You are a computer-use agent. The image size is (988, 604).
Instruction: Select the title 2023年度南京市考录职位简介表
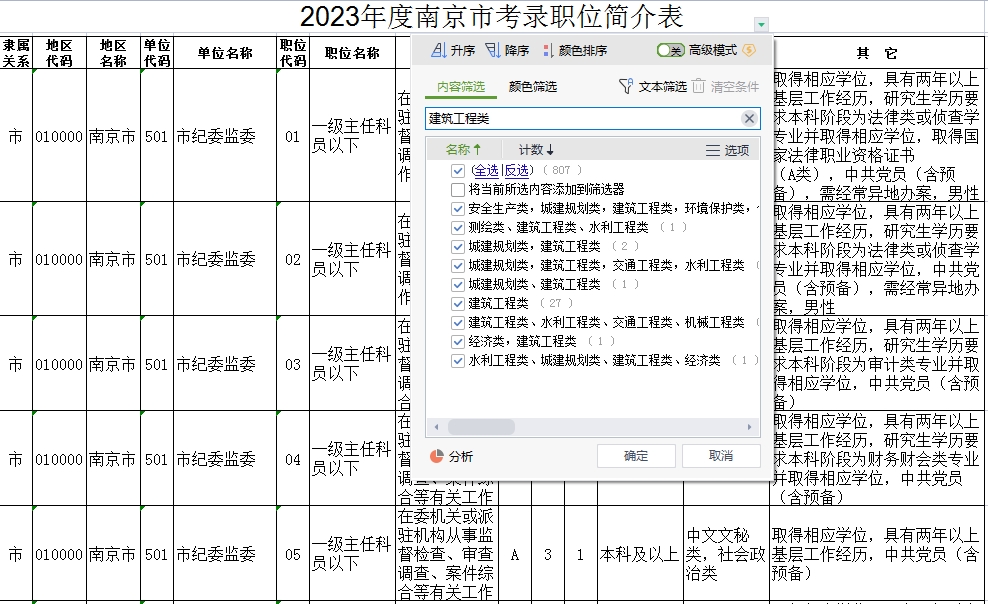coord(491,17)
